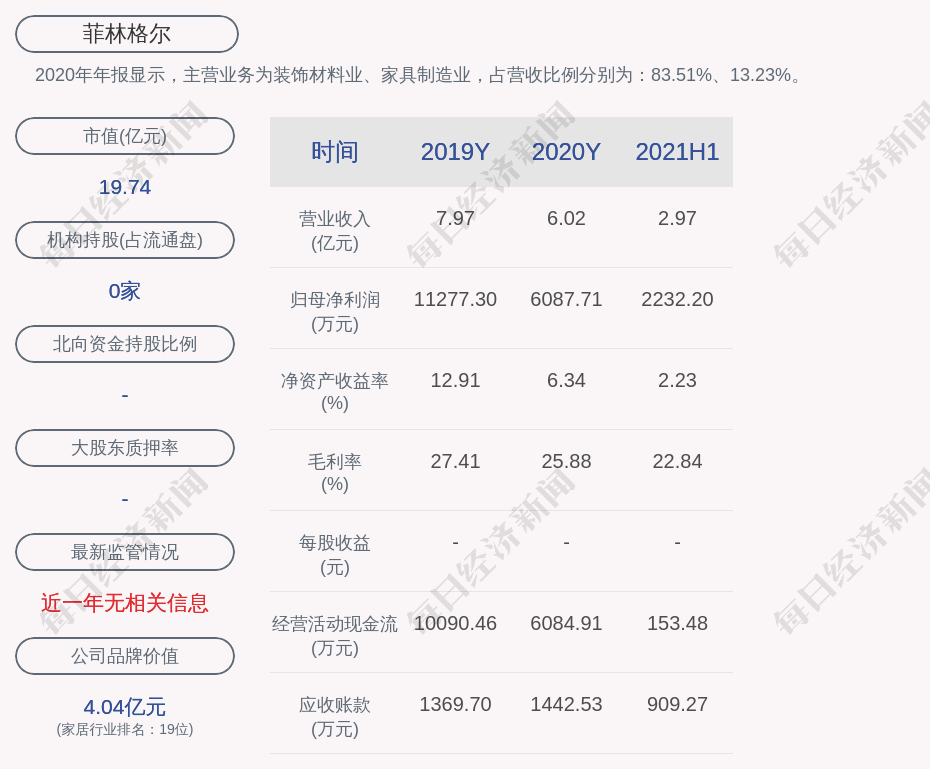Click the red 近一年无相关信息 text
This screenshot has height=769, width=930.
pyautogui.click(x=125, y=603)
